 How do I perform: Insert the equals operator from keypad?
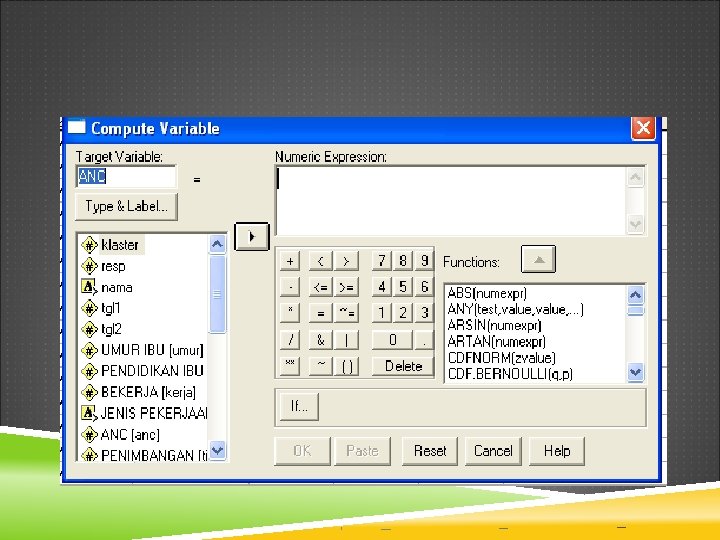coord(321,313)
